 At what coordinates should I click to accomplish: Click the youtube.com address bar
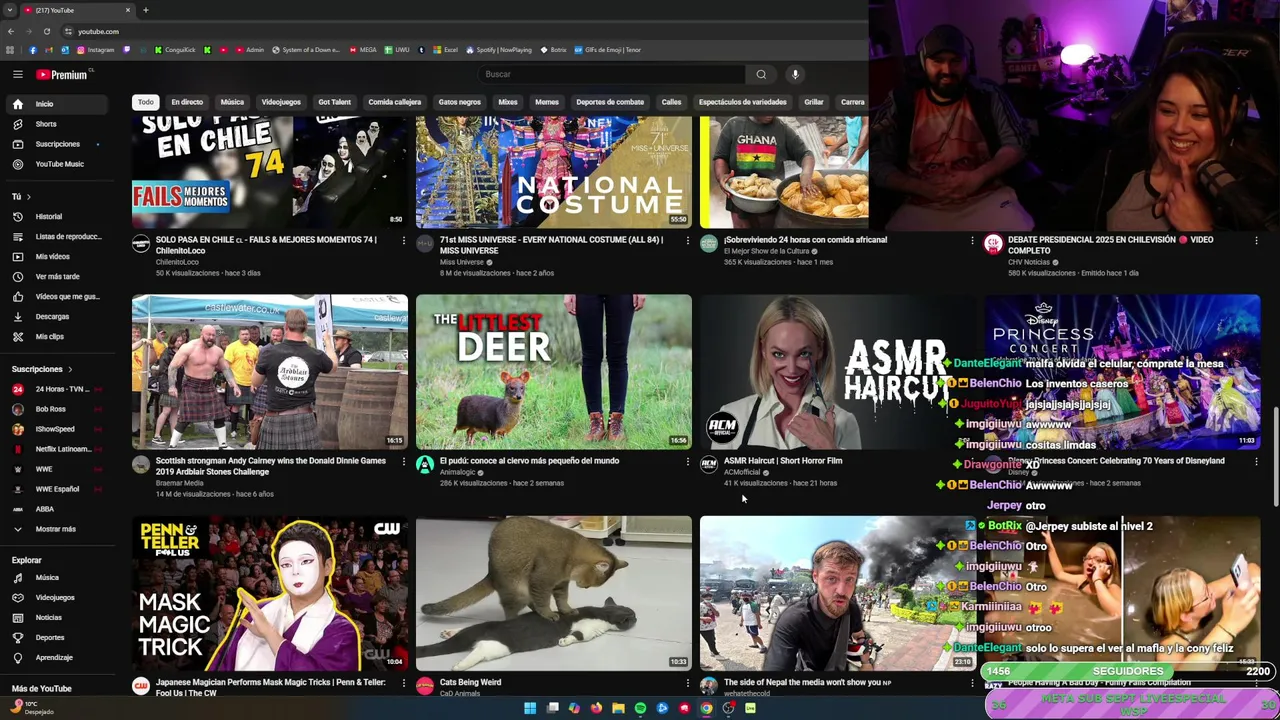click(460, 31)
